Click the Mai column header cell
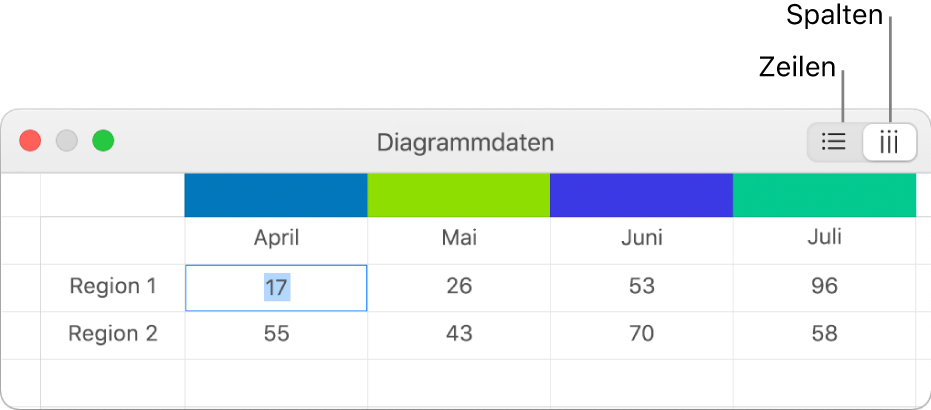 [459, 239]
